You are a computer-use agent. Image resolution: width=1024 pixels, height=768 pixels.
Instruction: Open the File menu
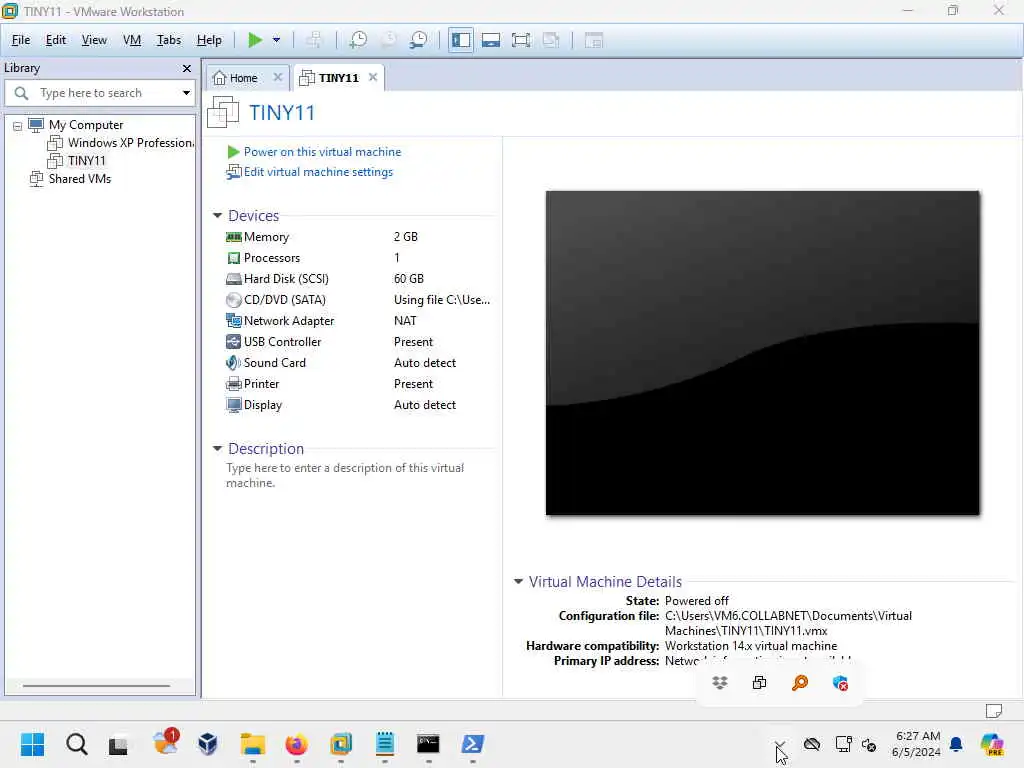(21, 40)
